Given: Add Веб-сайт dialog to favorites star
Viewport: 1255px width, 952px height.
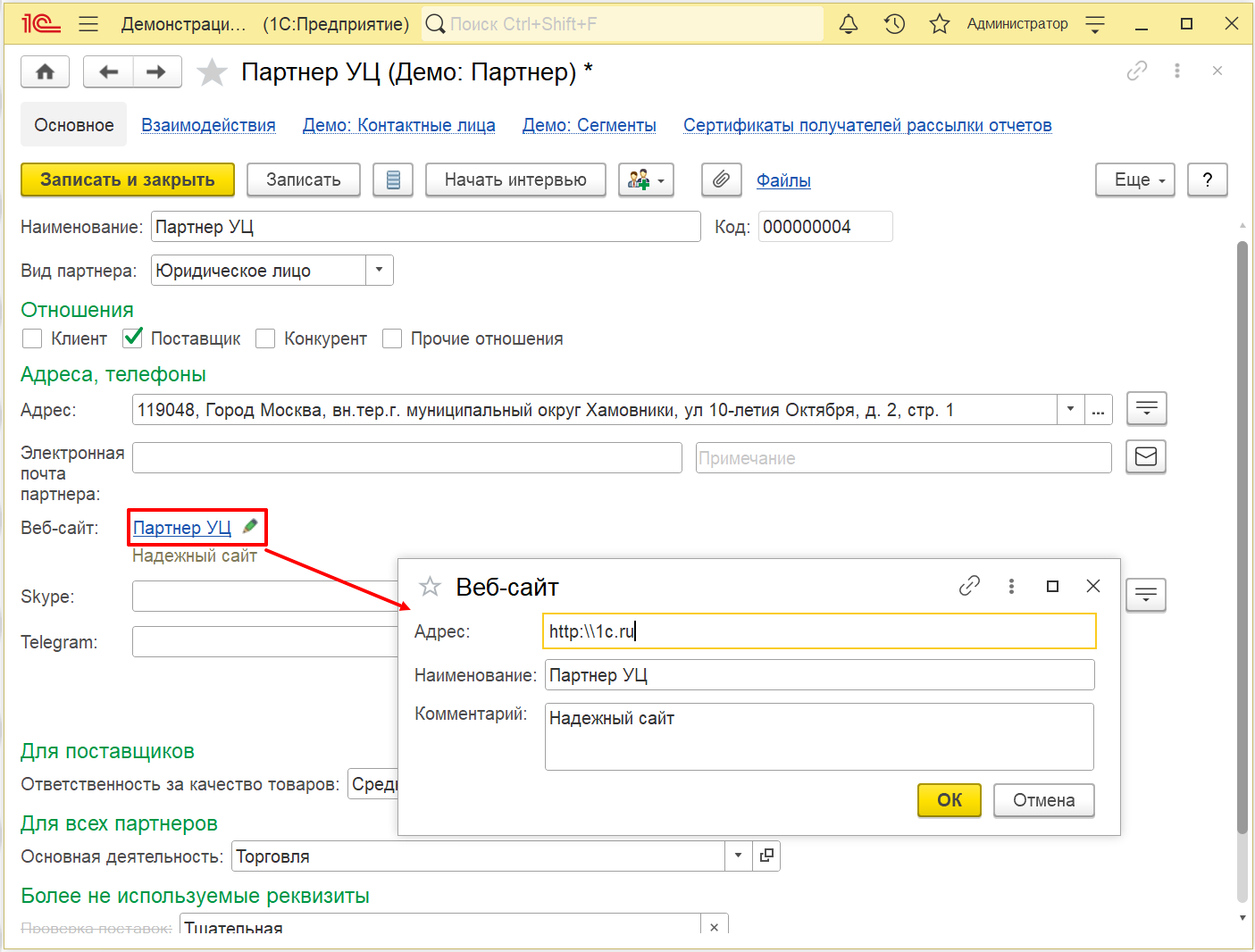Looking at the screenshot, I should (x=430, y=586).
